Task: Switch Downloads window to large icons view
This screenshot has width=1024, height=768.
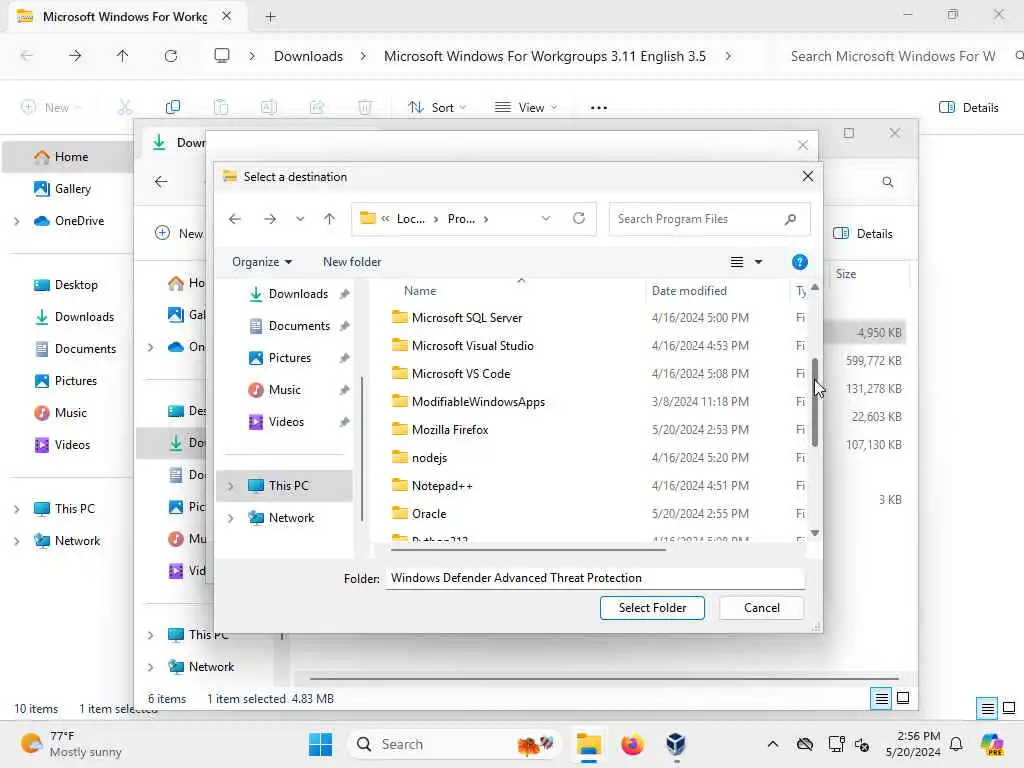Action: tap(903, 699)
